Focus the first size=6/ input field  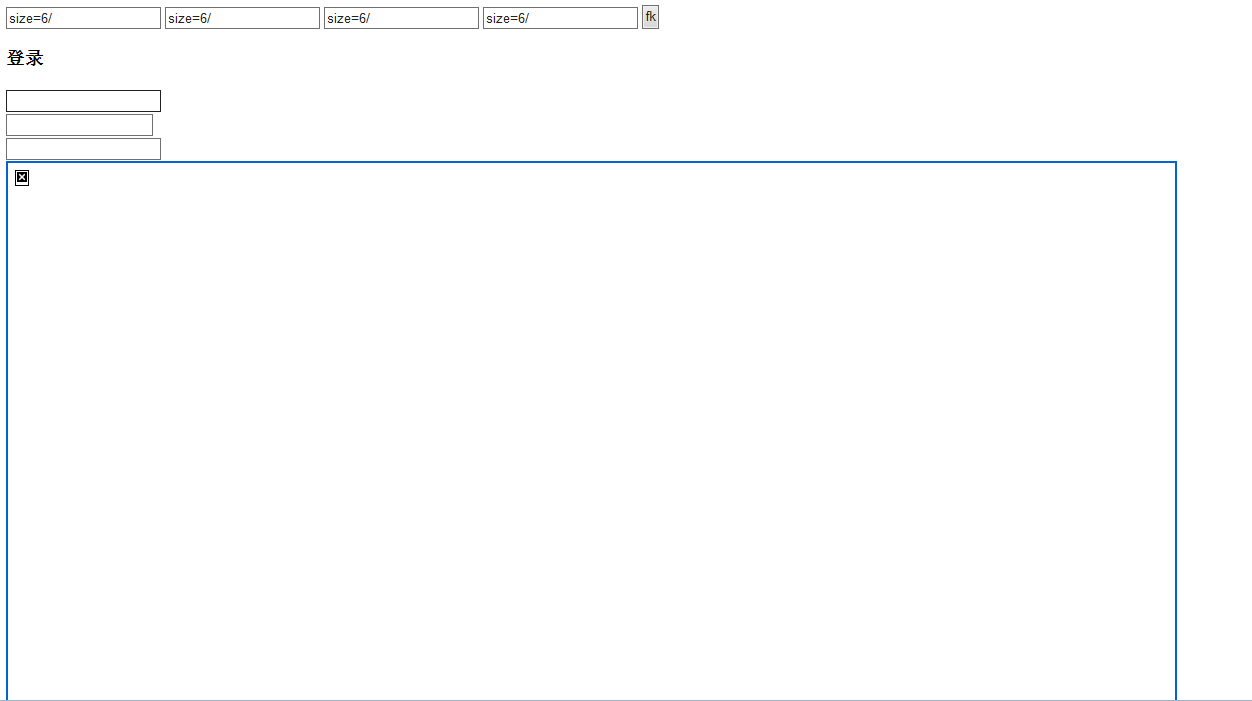point(83,18)
